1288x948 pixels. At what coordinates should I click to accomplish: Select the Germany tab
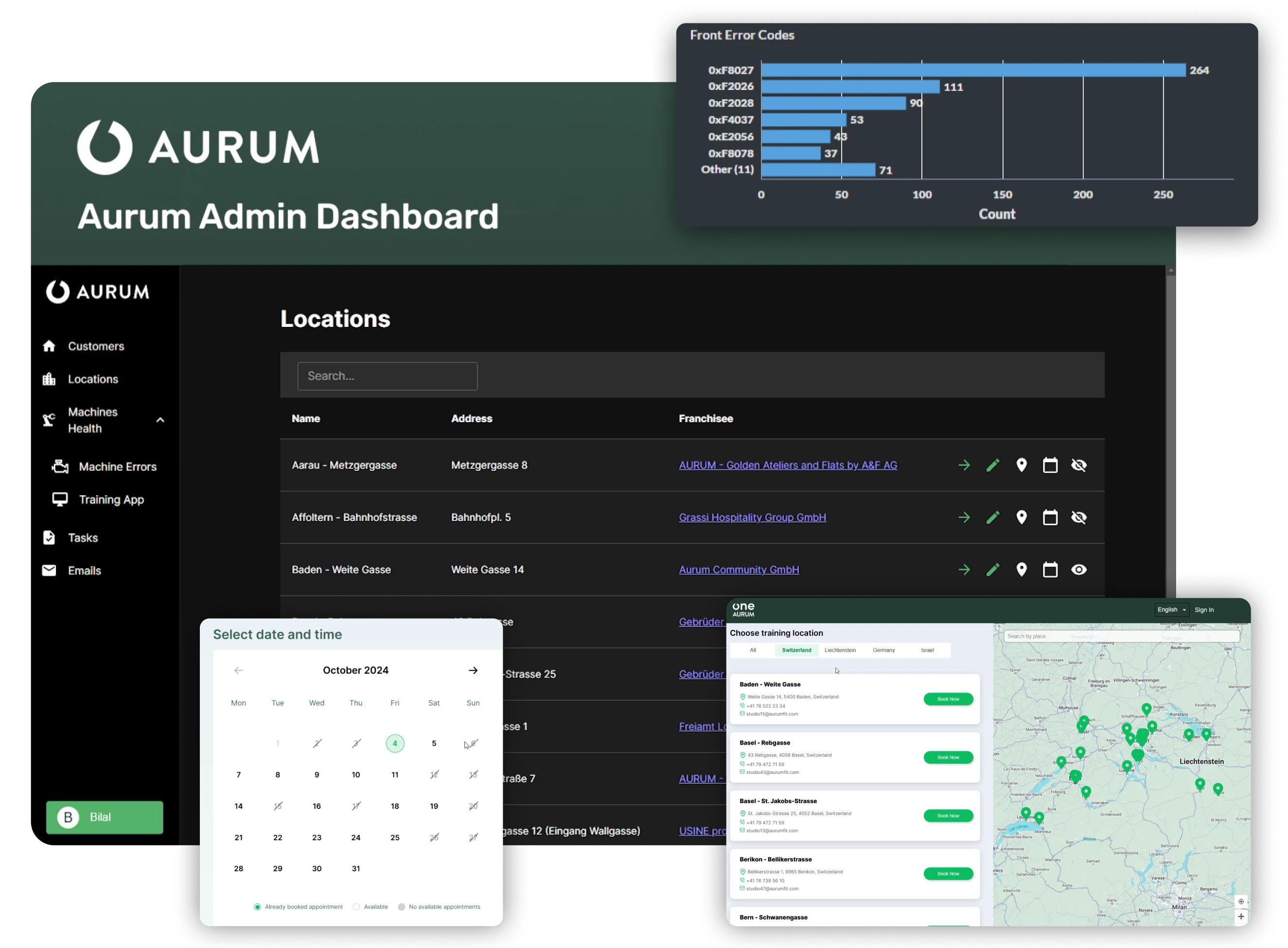point(884,650)
